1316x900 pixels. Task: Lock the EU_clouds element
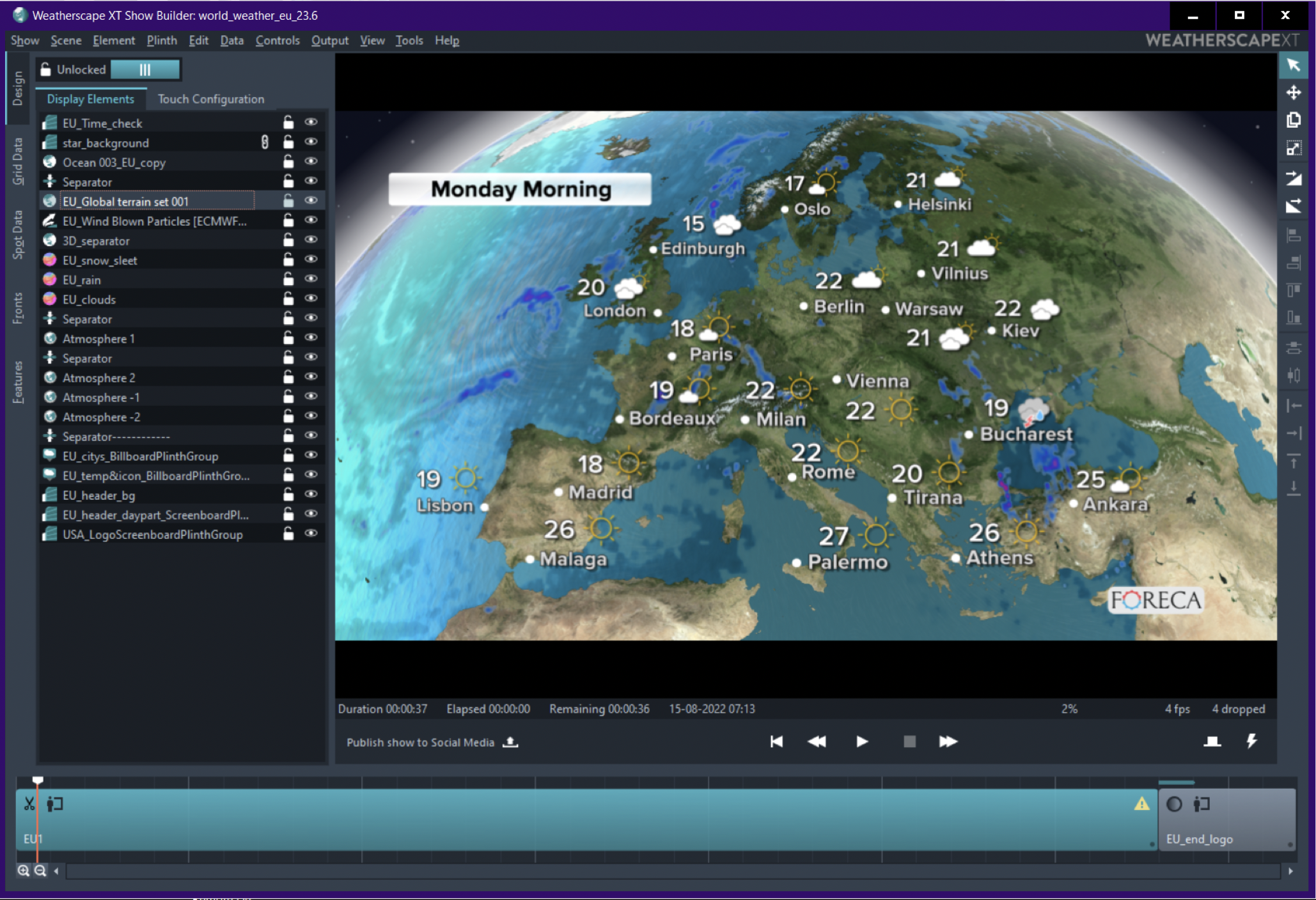[288, 298]
